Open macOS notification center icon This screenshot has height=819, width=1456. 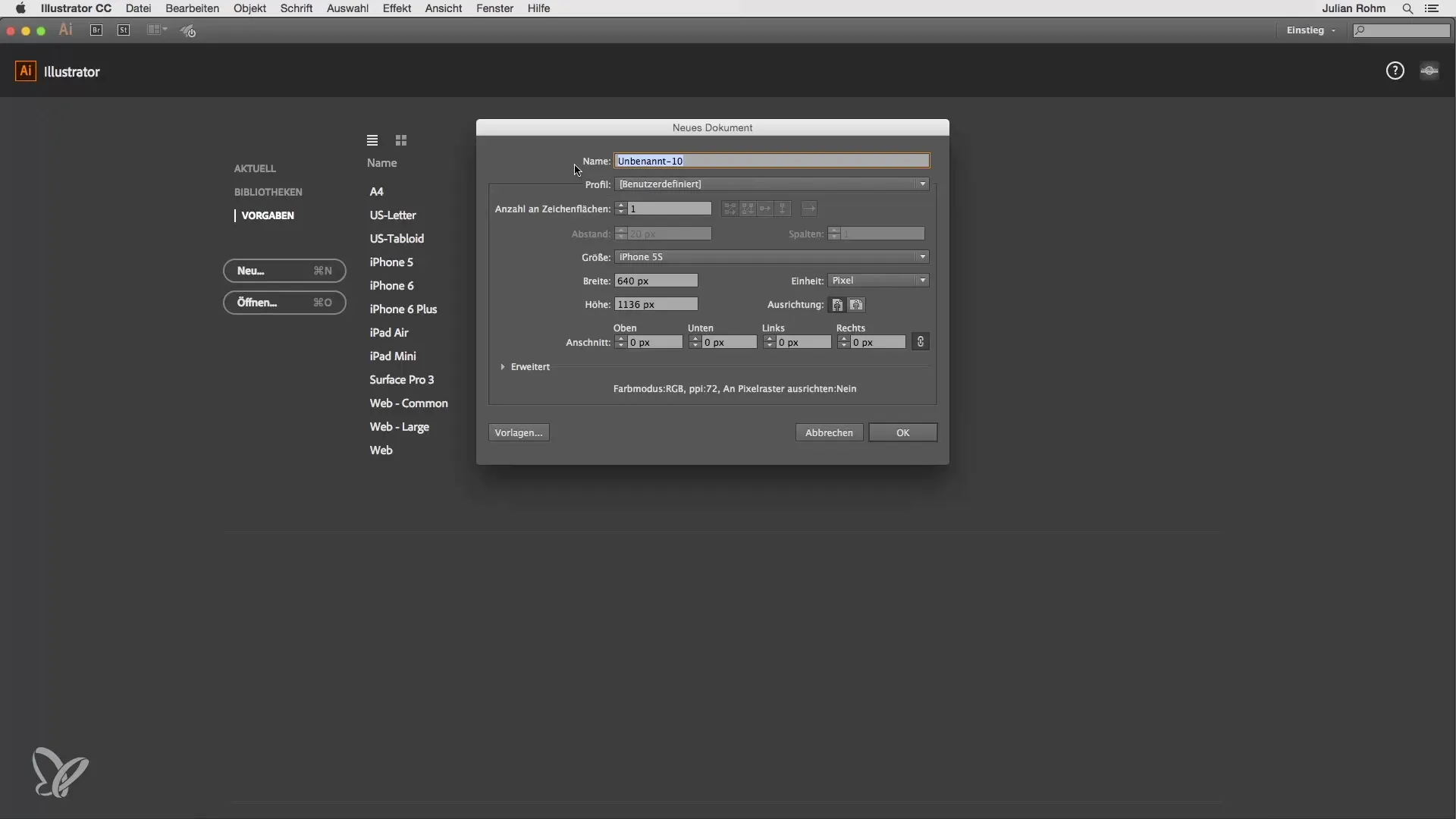click(1432, 8)
